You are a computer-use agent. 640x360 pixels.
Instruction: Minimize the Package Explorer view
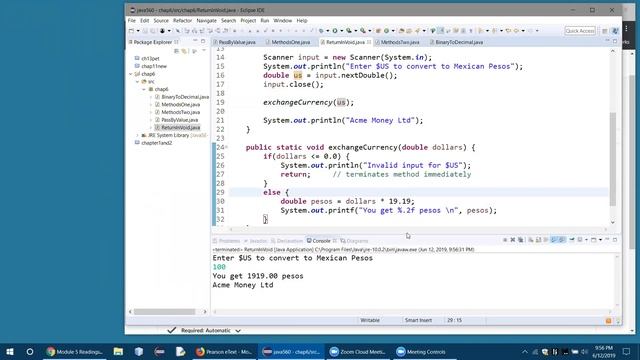tap(195, 41)
